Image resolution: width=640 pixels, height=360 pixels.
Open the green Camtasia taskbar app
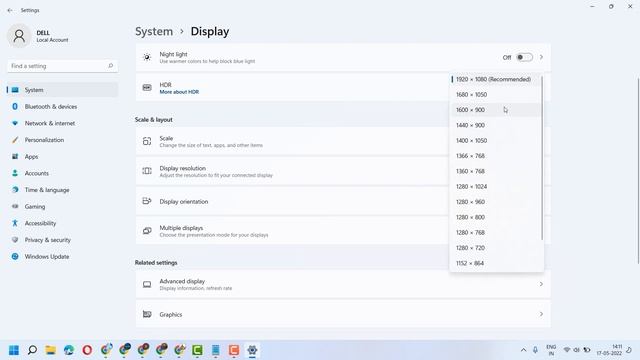(x=198, y=350)
